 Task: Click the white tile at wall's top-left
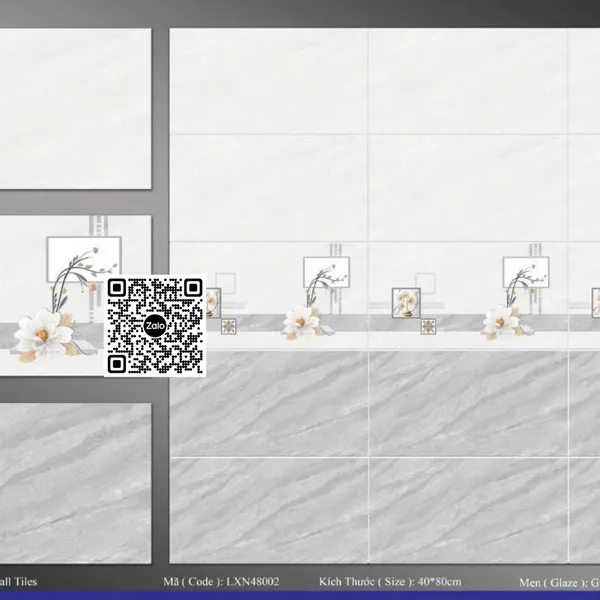click(268, 81)
